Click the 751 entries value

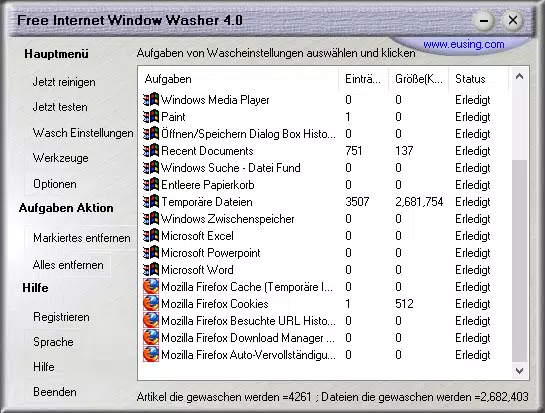354,151
